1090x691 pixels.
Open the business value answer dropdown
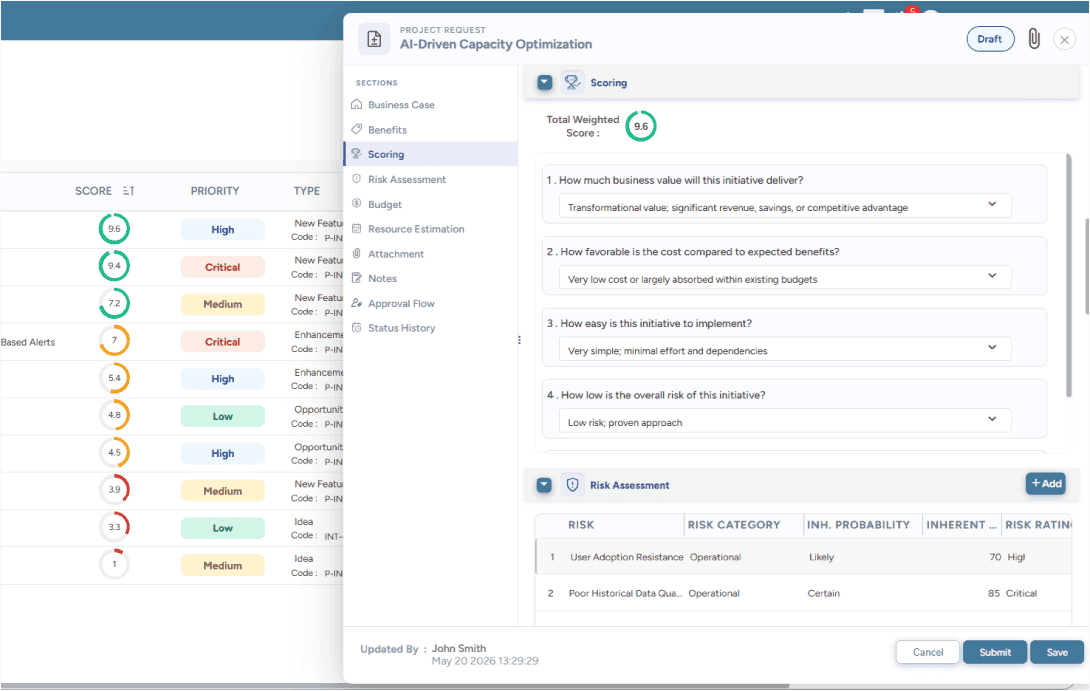[785, 207]
